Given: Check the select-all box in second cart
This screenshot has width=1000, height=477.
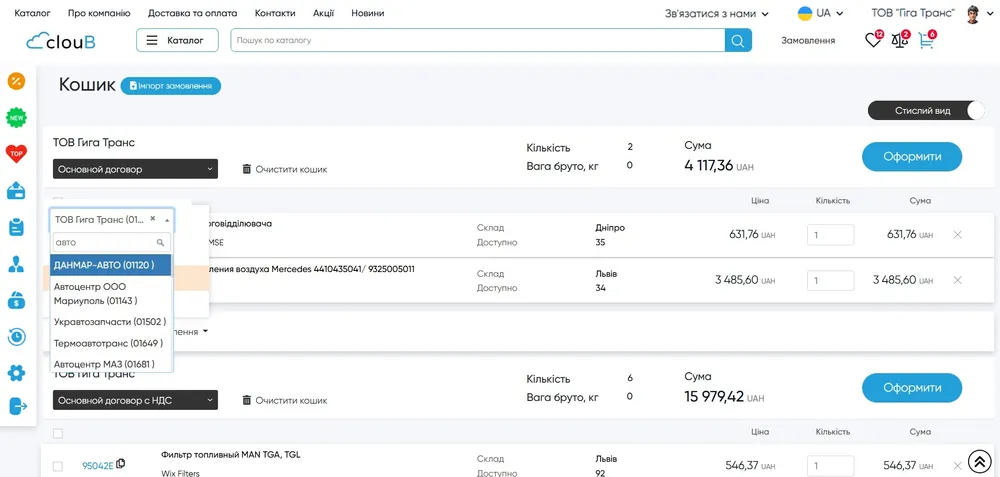Looking at the screenshot, I should tap(57, 434).
